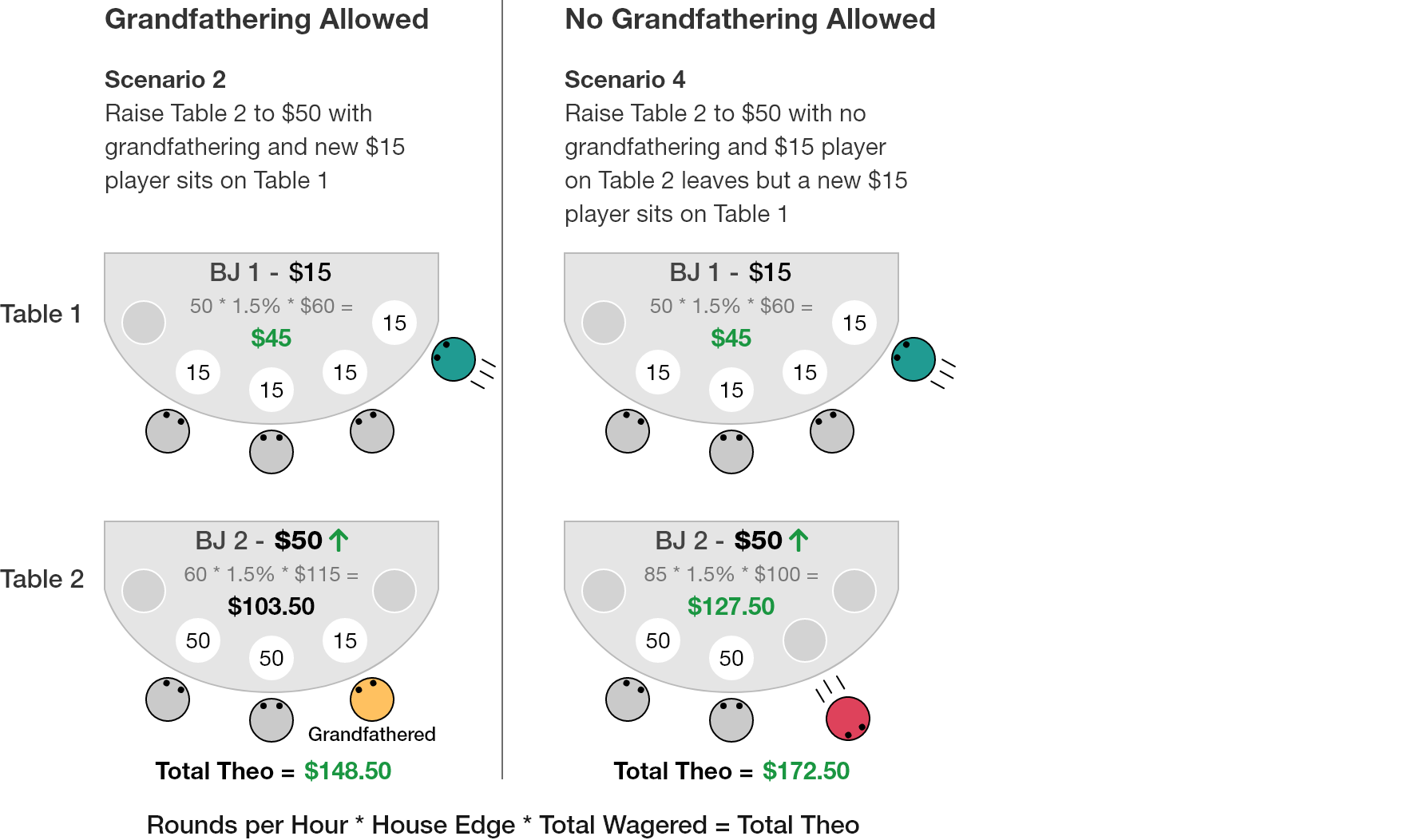
Task: Click the $127.50 theo value on BJ 2
Action: tap(731, 607)
